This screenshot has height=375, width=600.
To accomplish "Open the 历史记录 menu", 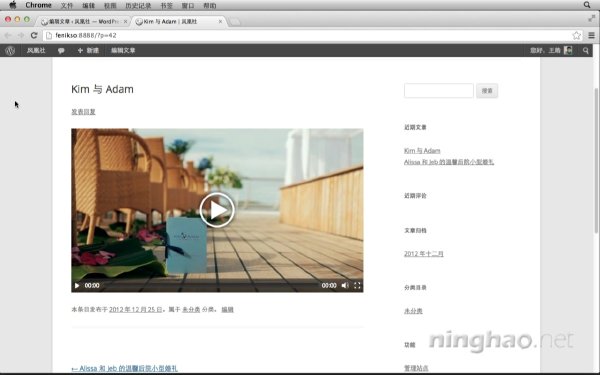I will 138,5.
